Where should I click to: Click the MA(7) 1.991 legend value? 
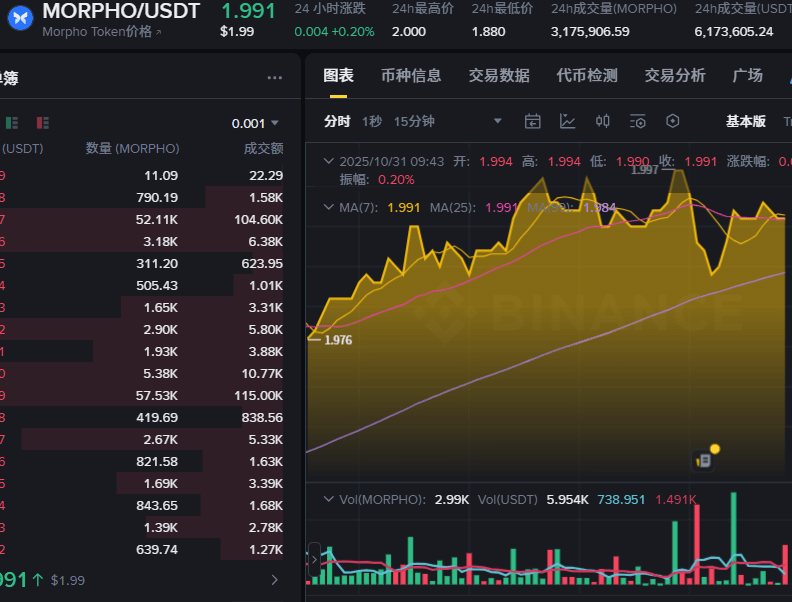[x=404, y=208]
